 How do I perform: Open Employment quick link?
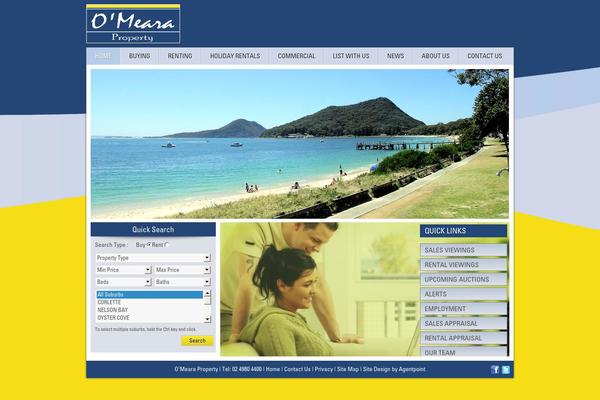pyautogui.click(x=464, y=309)
